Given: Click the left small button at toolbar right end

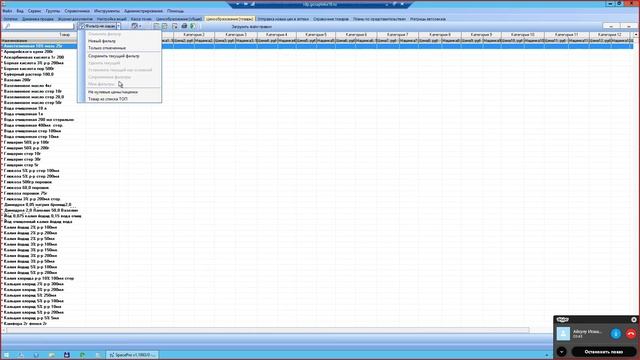Looking at the screenshot, I should (611, 26).
